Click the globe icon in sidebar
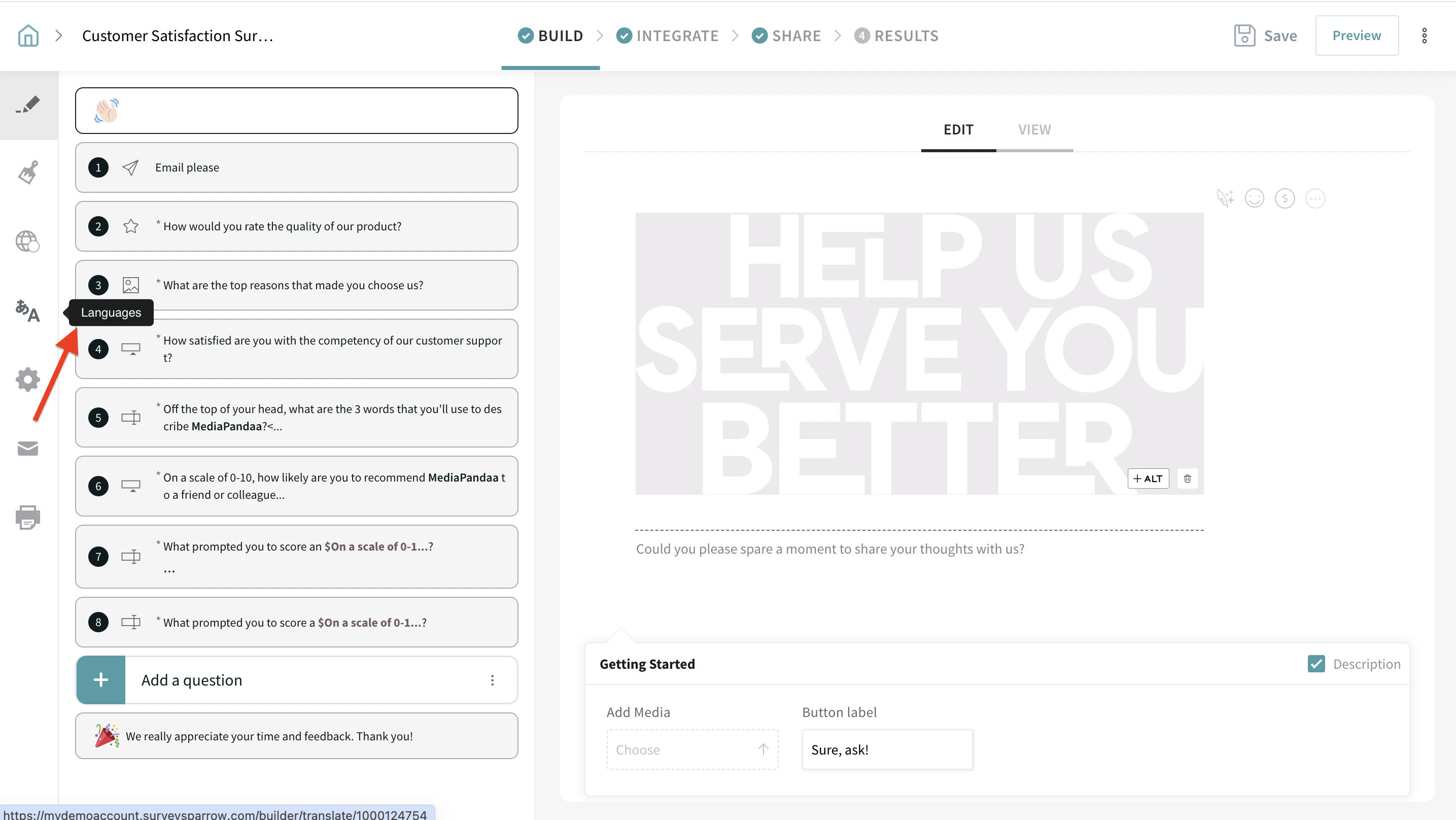 point(28,242)
